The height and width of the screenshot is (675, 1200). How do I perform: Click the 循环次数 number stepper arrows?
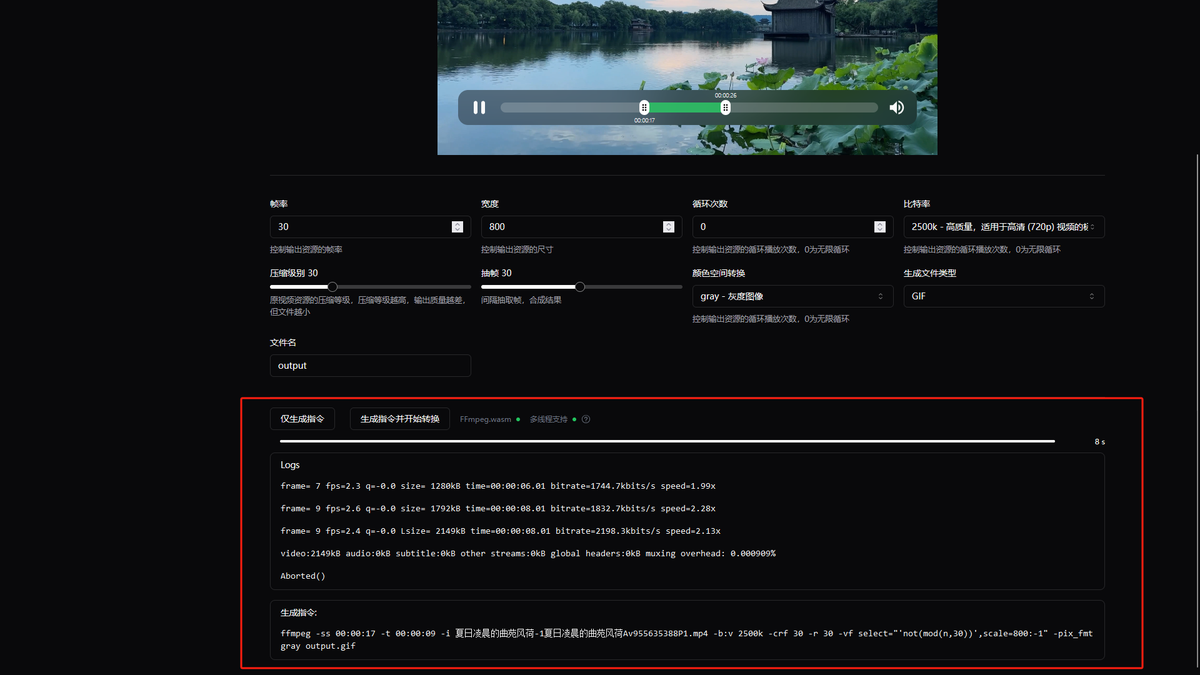[x=879, y=227]
